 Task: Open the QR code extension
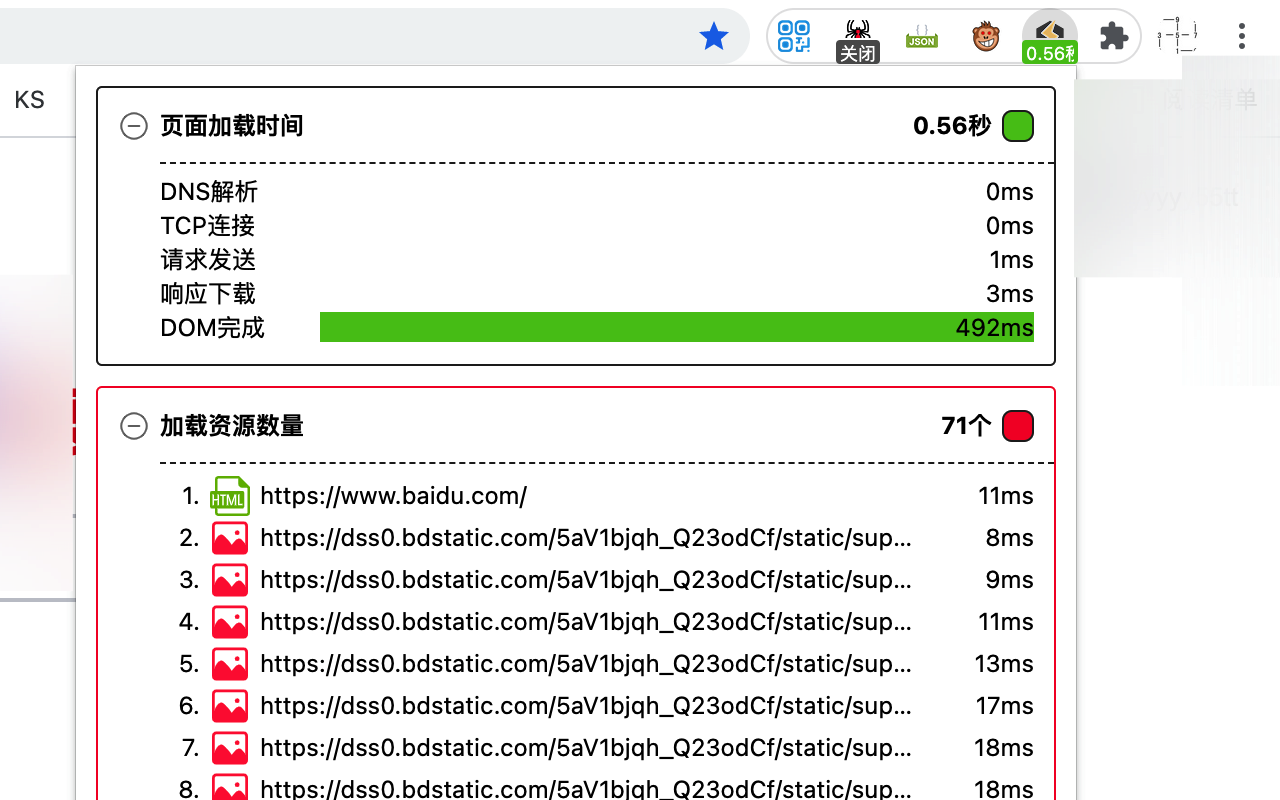coord(794,37)
